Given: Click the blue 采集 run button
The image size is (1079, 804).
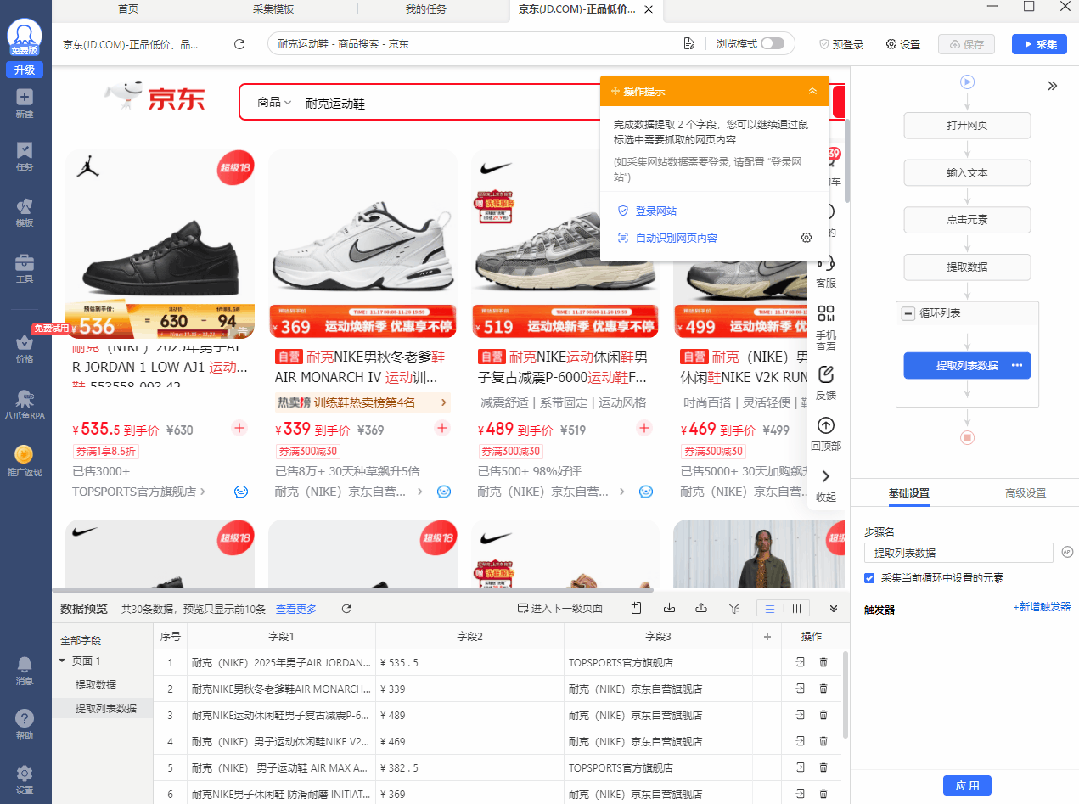Looking at the screenshot, I should point(1038,44).
